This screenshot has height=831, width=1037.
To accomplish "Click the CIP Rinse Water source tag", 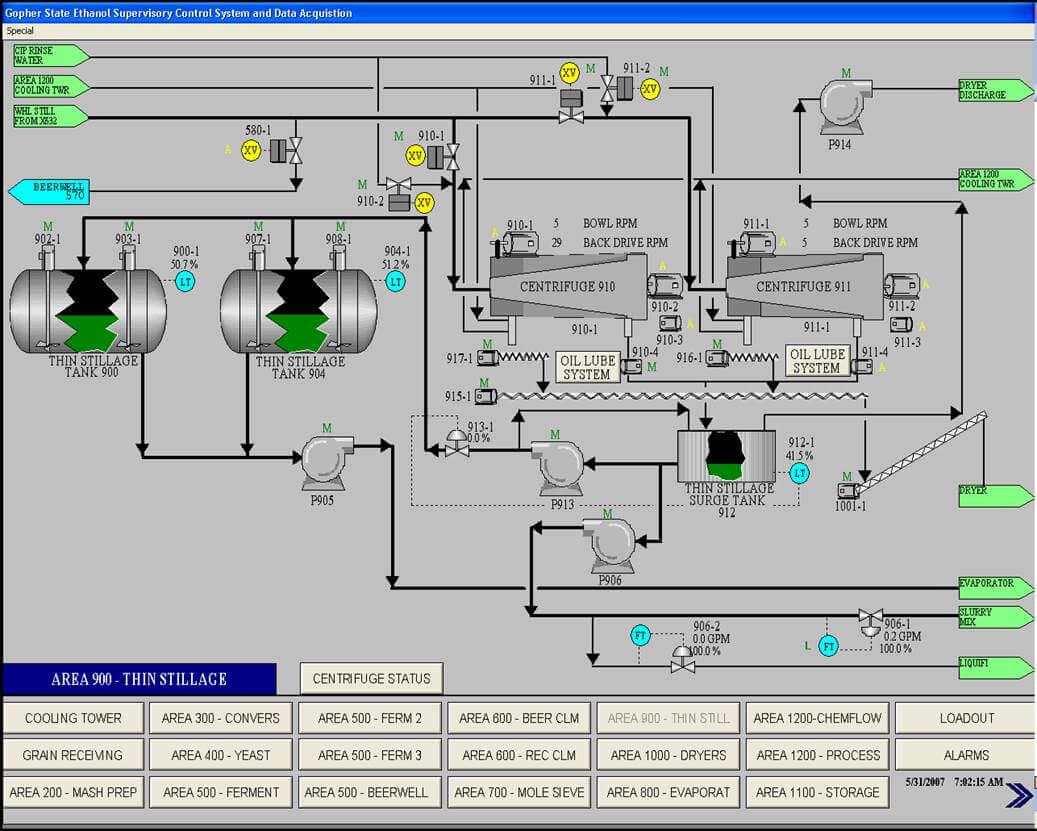I will (x=51, y=56).
